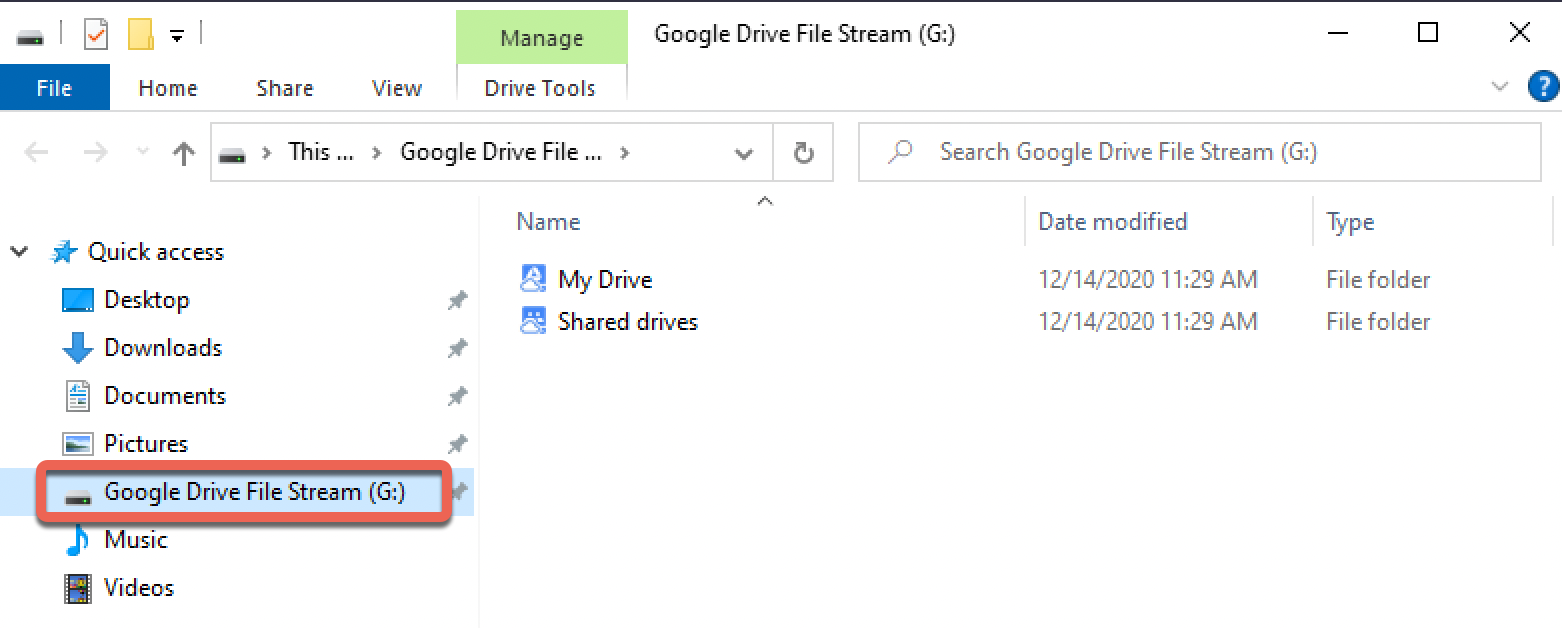Click the drive icon in address bar

click(x=233, y=154)
